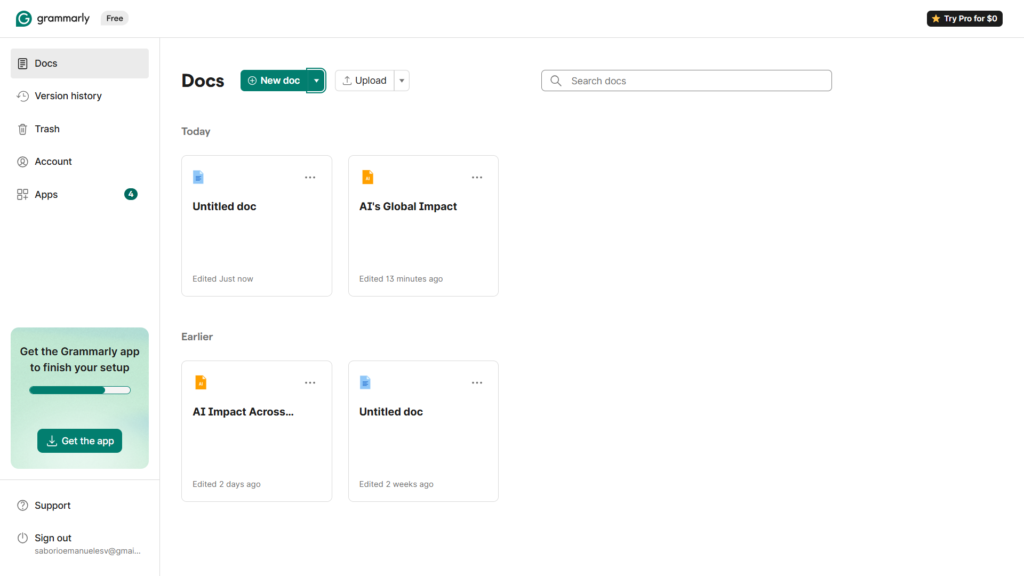Open the AI's Global Impact document
Image resolution: width=1024 pixels, height=576 pixels.
pos(423,226)
